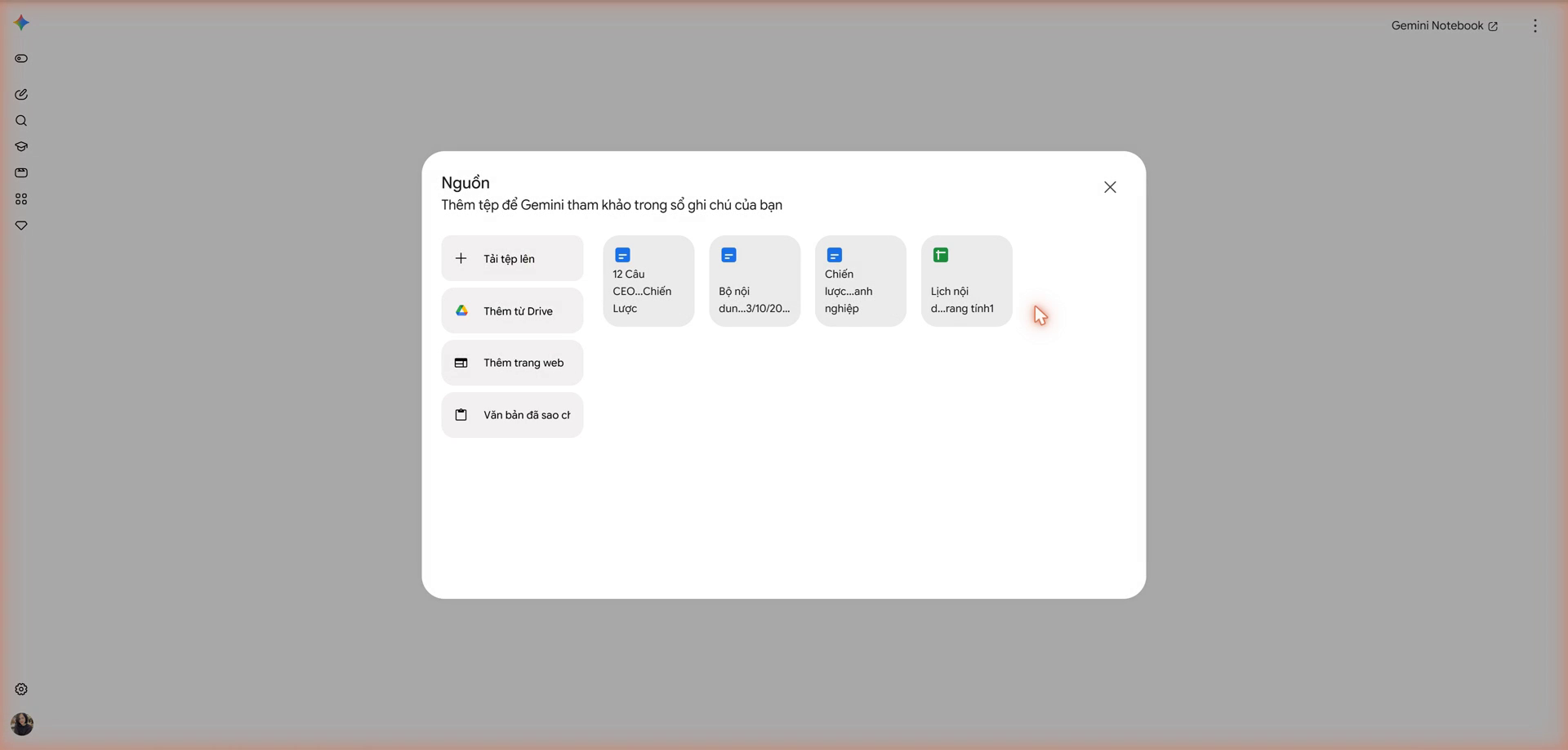Viewport: 1568px width, 750px height.
Task: Open the settings gear icon
Action: [x=21, y=690]
